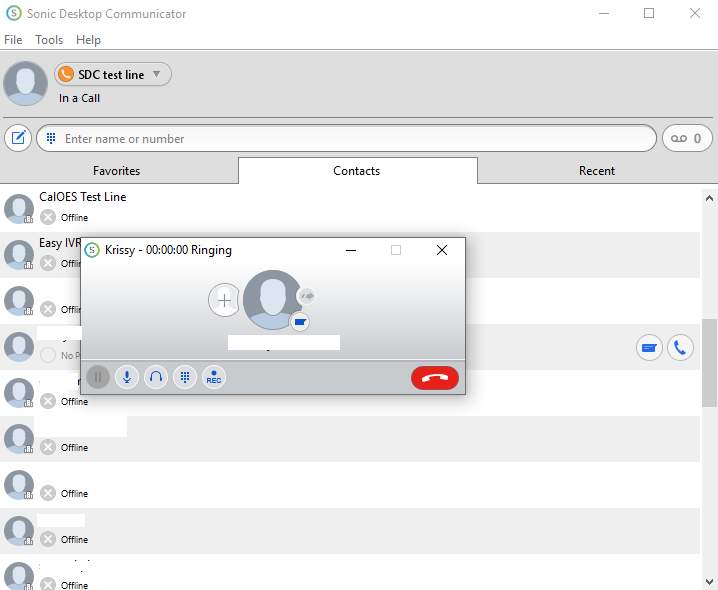This screenshot has height=590, width=718.
Task: Mute the microphone in call window
Action: (127, 377)
